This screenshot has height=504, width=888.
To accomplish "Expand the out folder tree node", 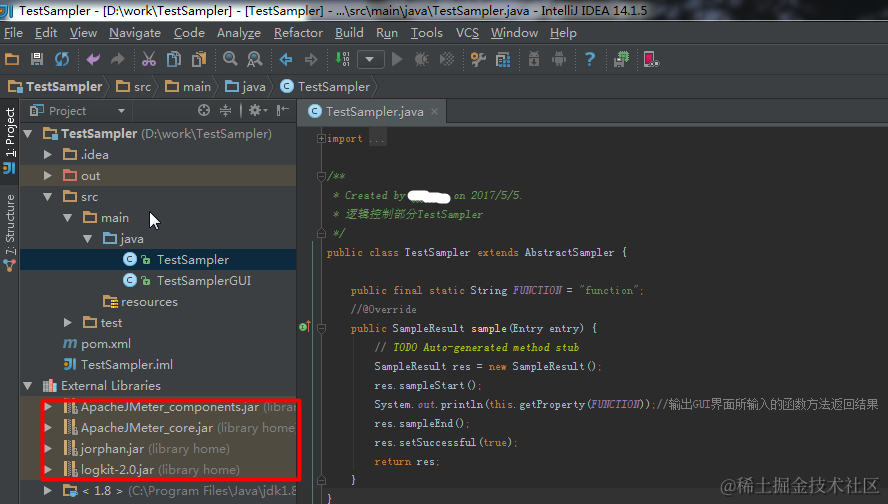I will click(x=48, y=176).
